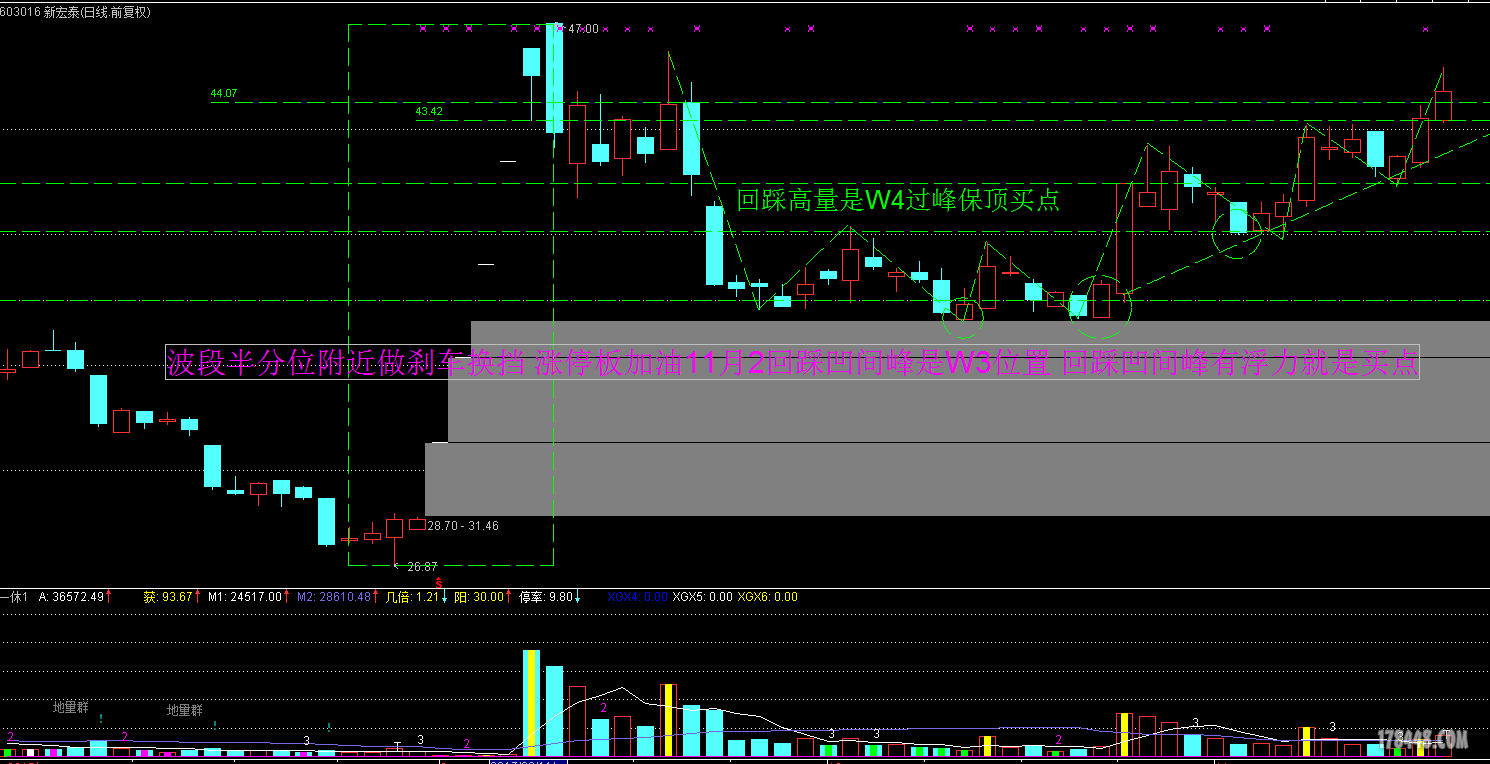This screenshot has height=764, width=1490.
Task: Select the 44.07 price level label
Action: point(224,93)
